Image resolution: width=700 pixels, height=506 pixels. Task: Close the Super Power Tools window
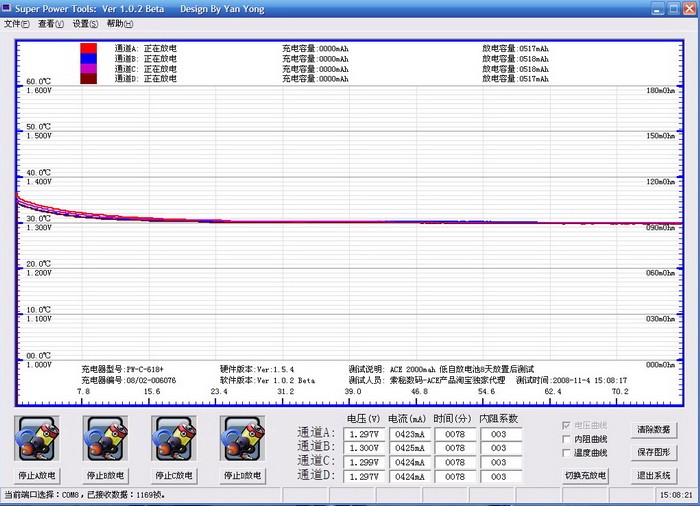coord(690,8)
